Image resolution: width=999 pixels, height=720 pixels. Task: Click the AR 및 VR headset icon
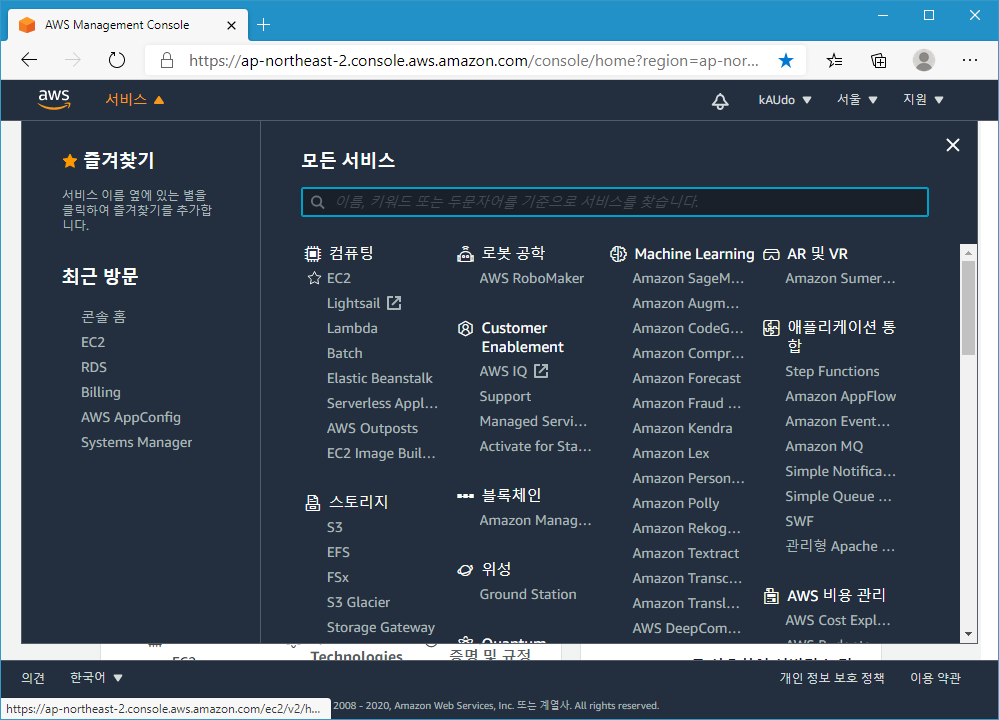coord(771,254)
